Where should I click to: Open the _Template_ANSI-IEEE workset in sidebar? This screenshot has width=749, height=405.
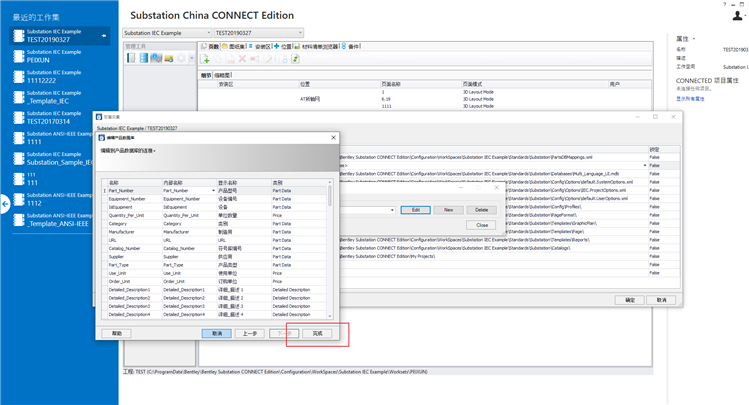coord(54,220)
